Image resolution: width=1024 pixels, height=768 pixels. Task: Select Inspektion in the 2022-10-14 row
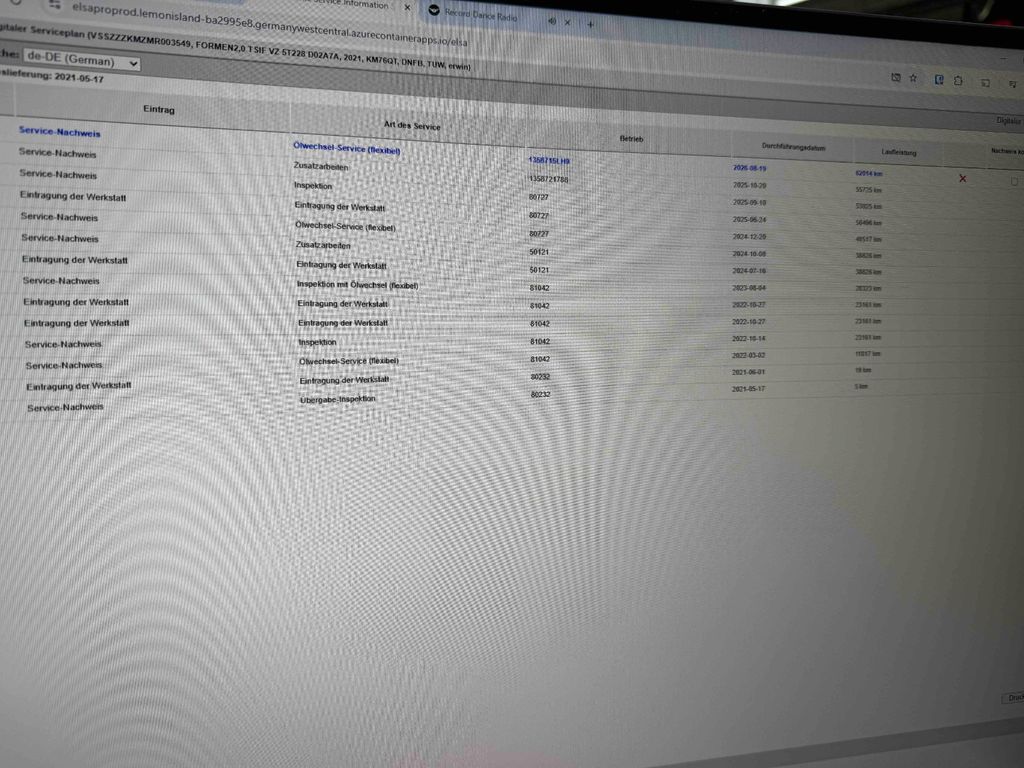click(x=317, y=342)
